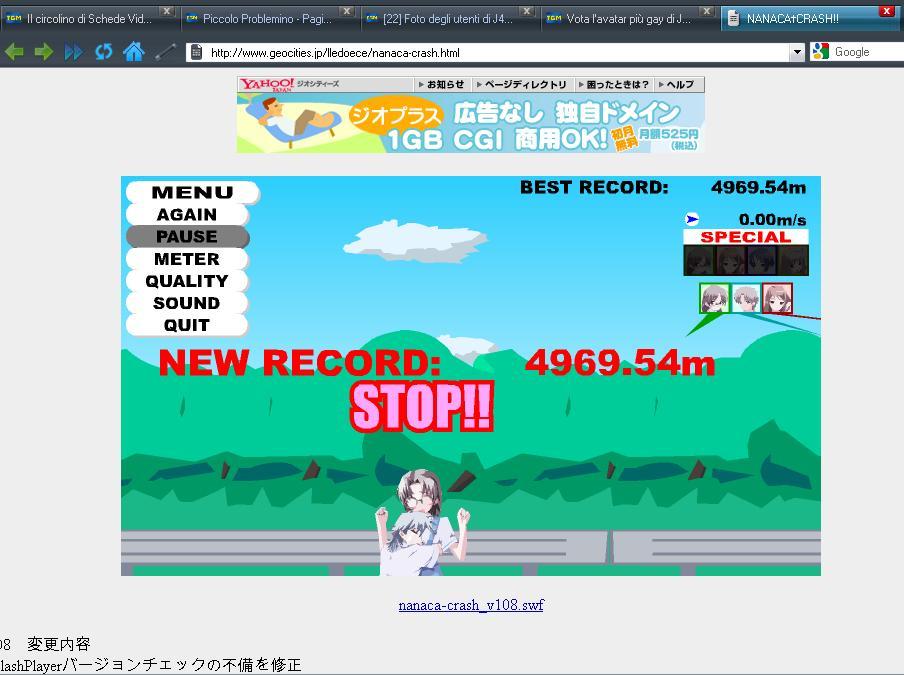The image size is (904, 675).
Task: Click the Google search engine icon
Action: pyautogui.click(x=820, y=52)
